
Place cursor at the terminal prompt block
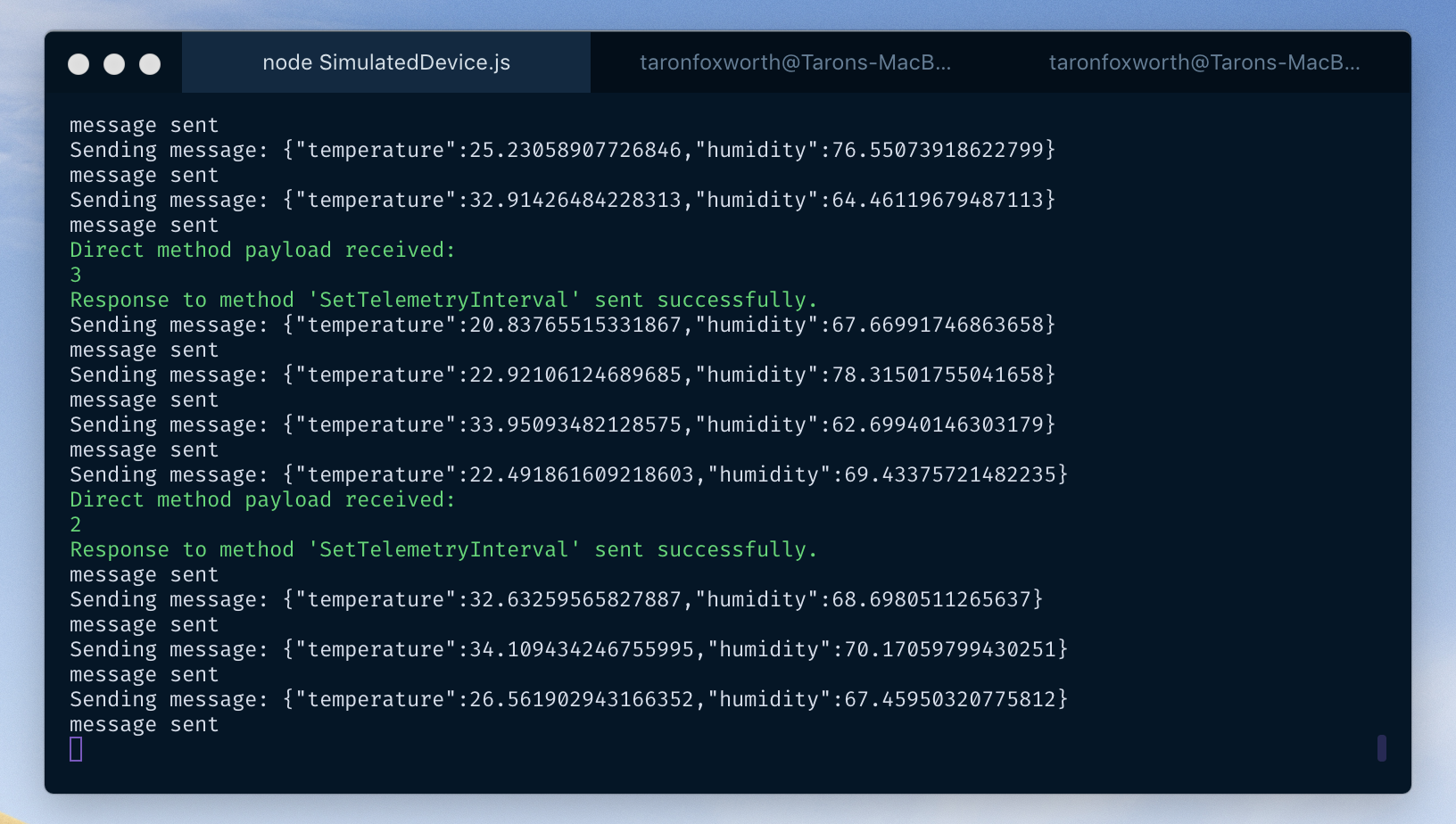[x=75, y=750]
